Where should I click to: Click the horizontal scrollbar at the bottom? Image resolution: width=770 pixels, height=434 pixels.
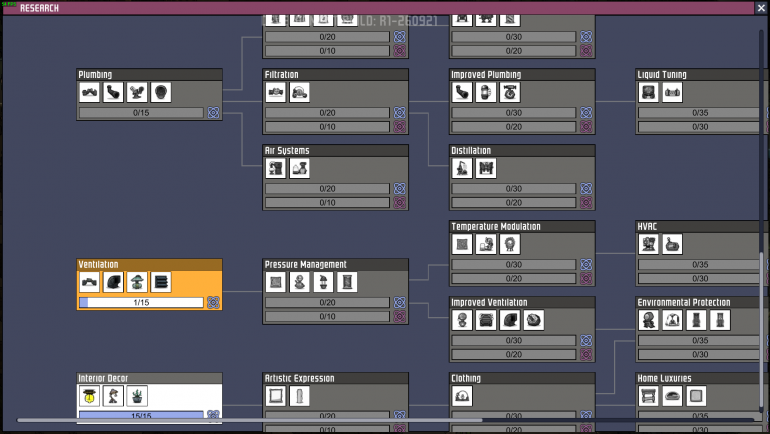[249, 420]
